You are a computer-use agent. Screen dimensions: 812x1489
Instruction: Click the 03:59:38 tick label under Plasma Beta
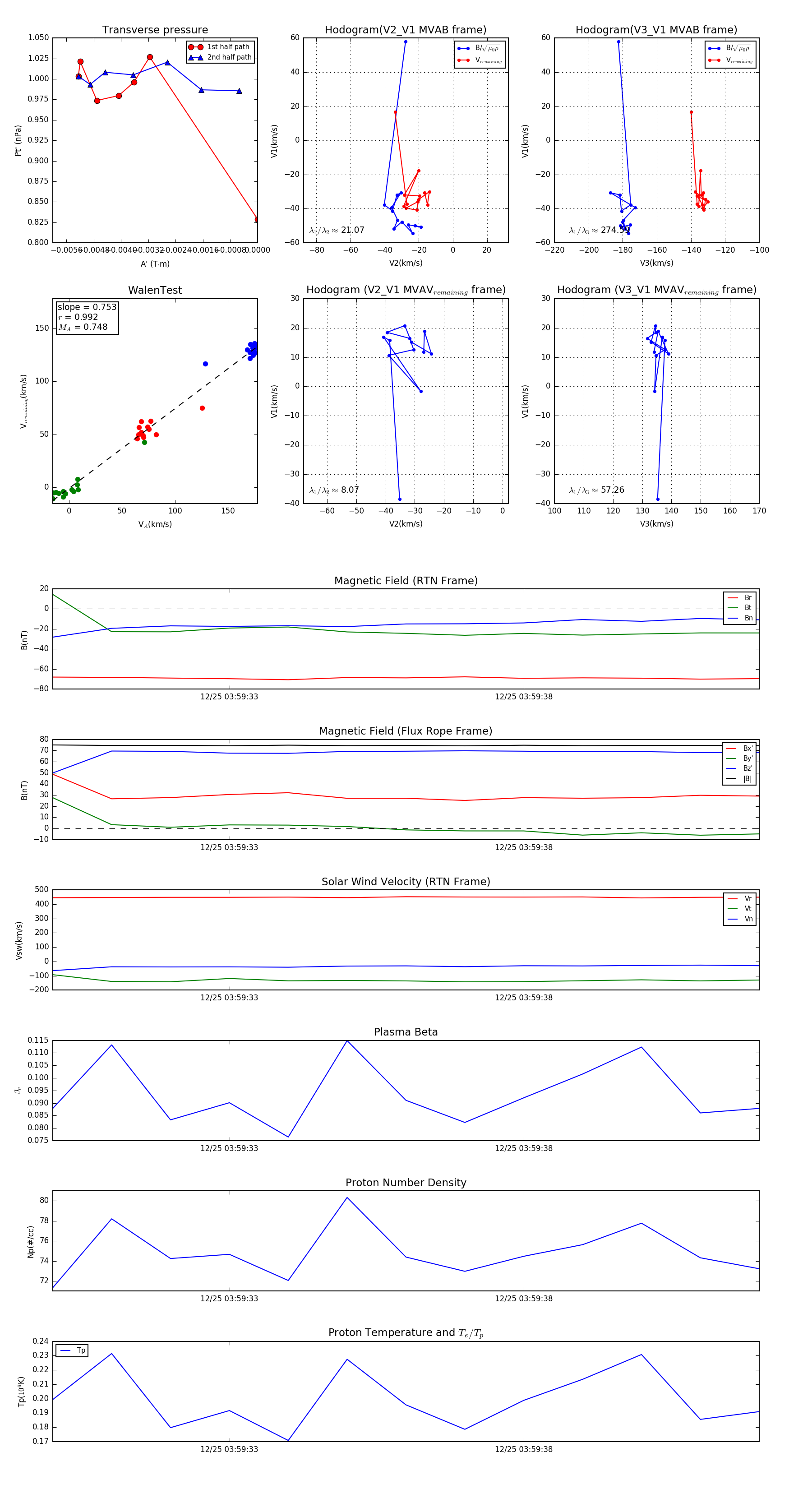[523, 1148]
